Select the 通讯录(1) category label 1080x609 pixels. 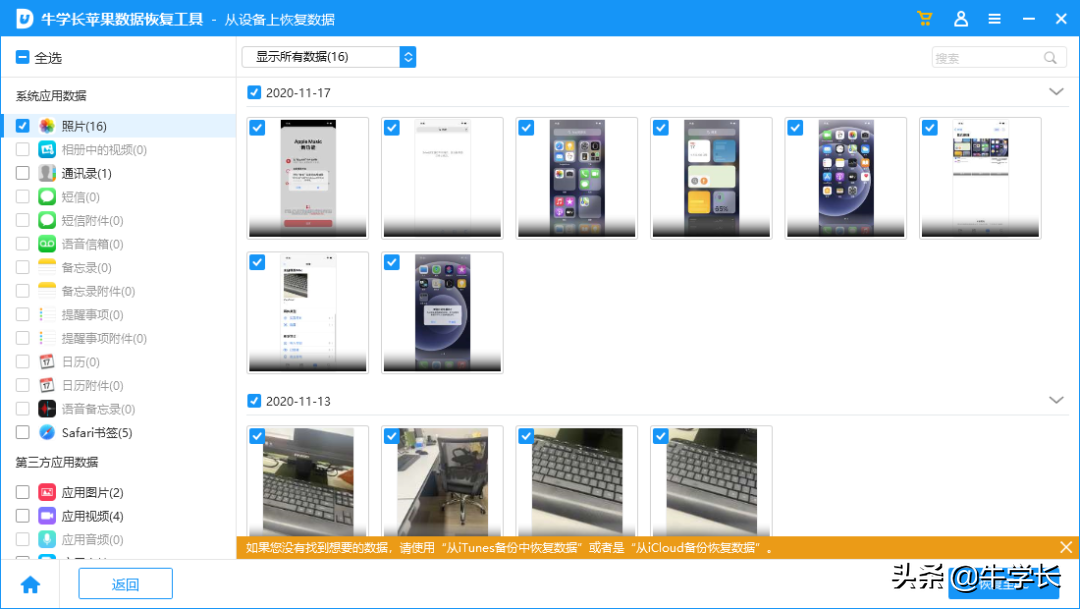tap(86, 174)
